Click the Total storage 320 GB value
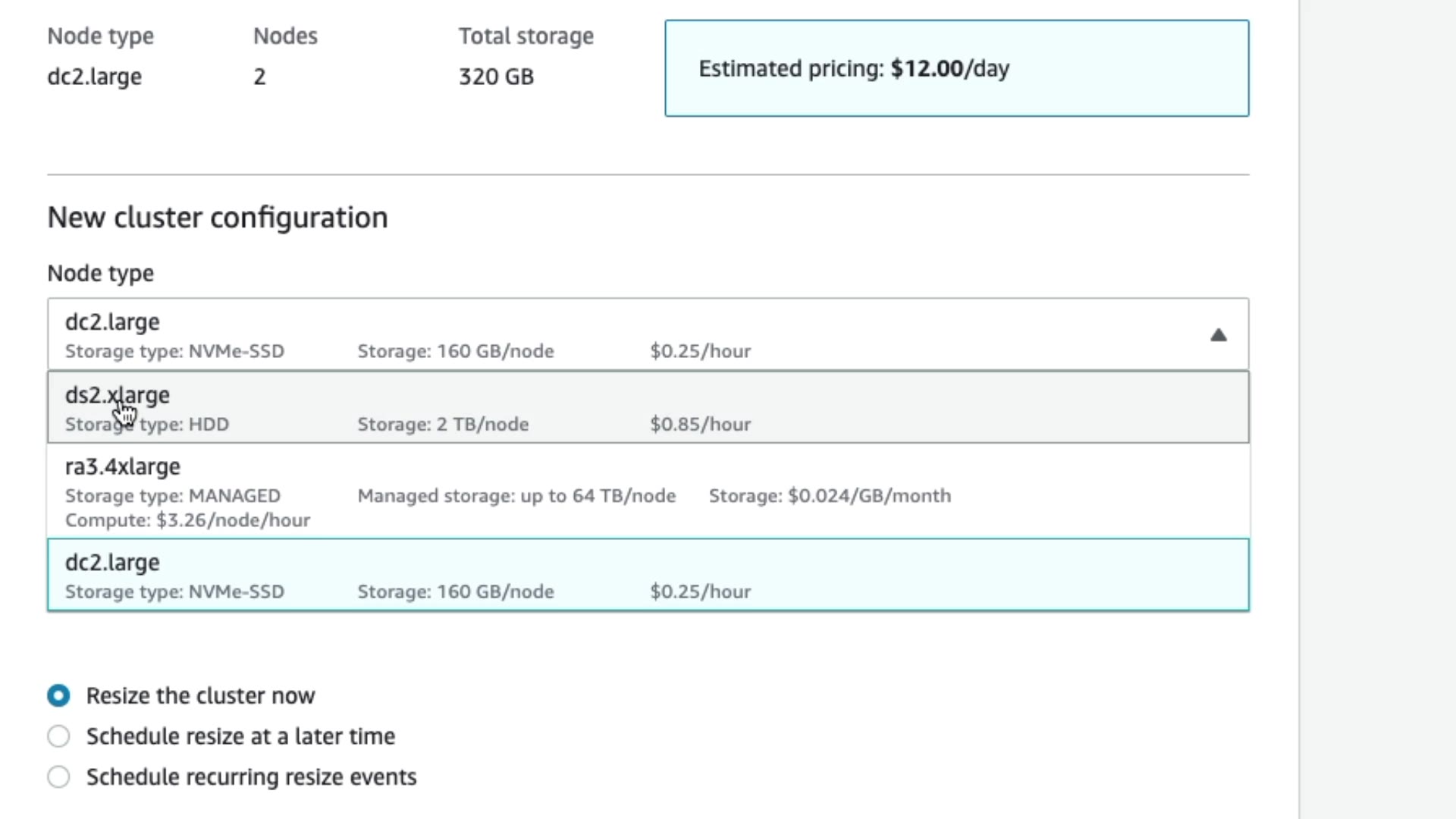This screenshot has width=1456, height=819. [496, 77]
